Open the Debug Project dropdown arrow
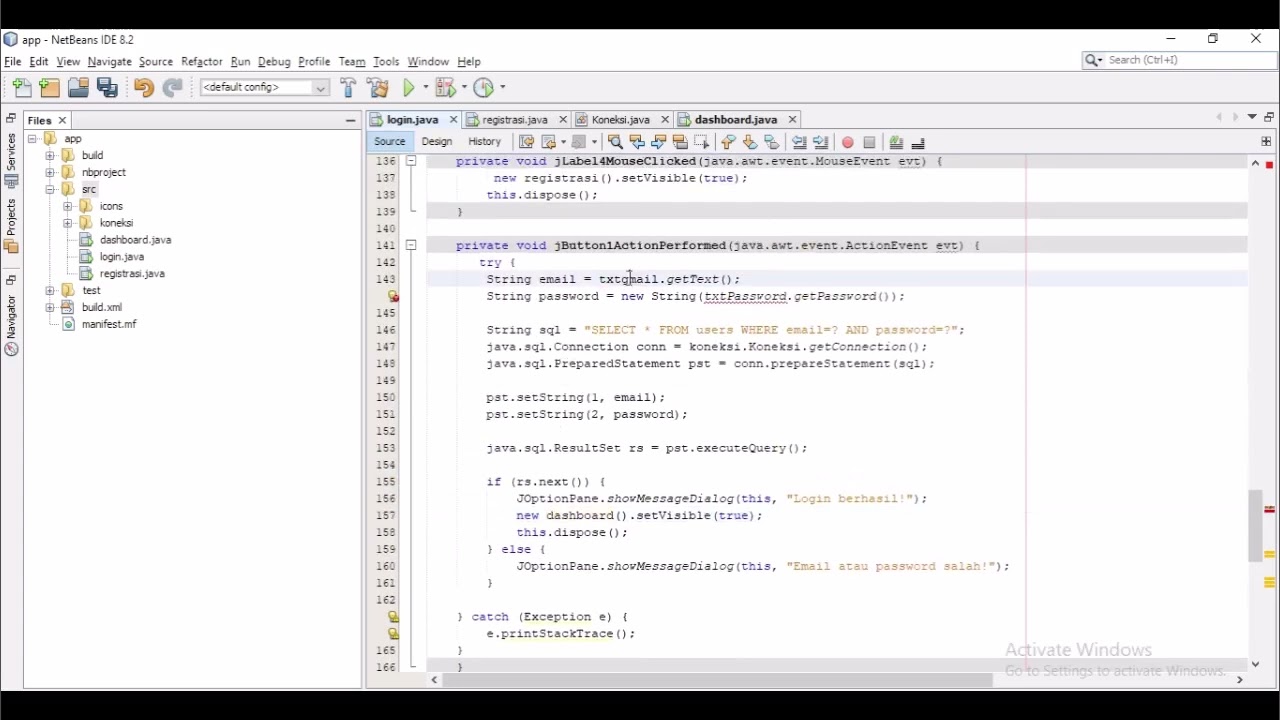The image size is (1280, 720). (462, 88)
